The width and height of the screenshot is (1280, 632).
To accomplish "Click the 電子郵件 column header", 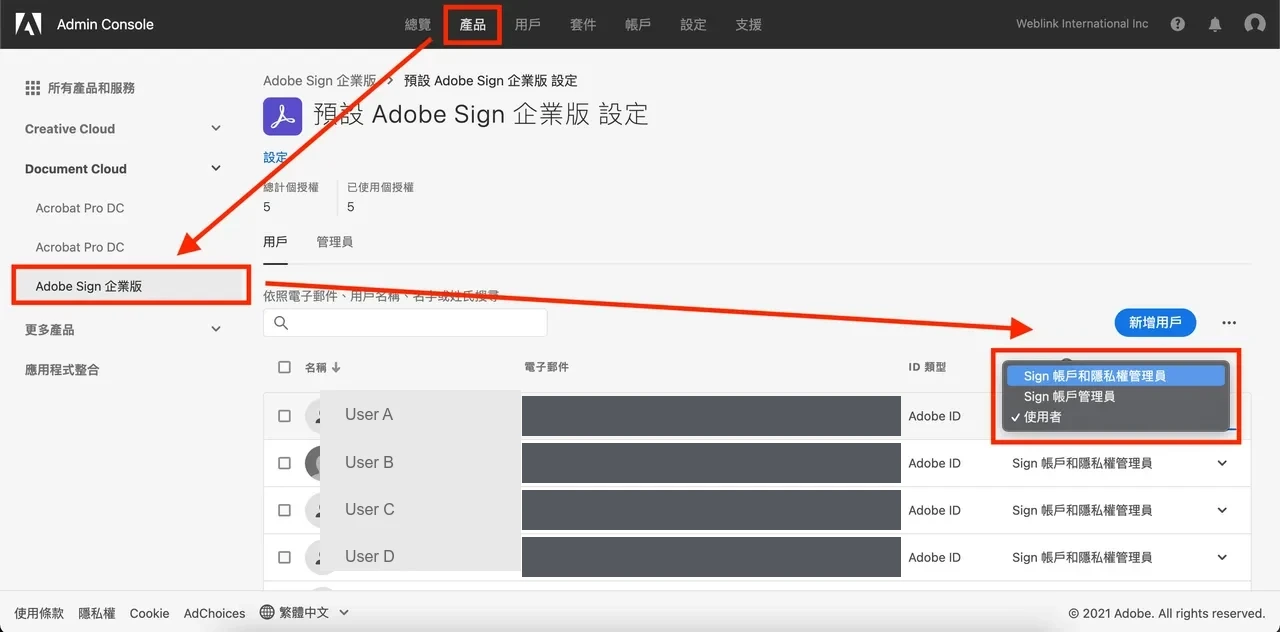I will tap(546, 367).
